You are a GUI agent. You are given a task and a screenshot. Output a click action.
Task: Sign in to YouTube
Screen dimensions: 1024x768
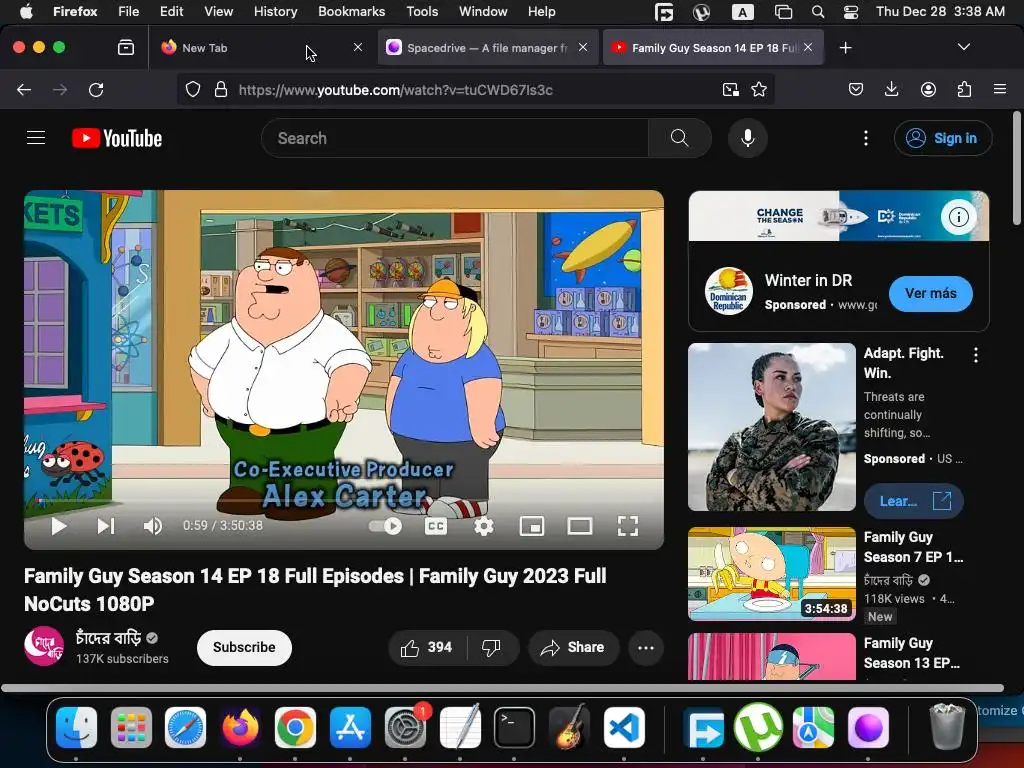pos(942,138)
